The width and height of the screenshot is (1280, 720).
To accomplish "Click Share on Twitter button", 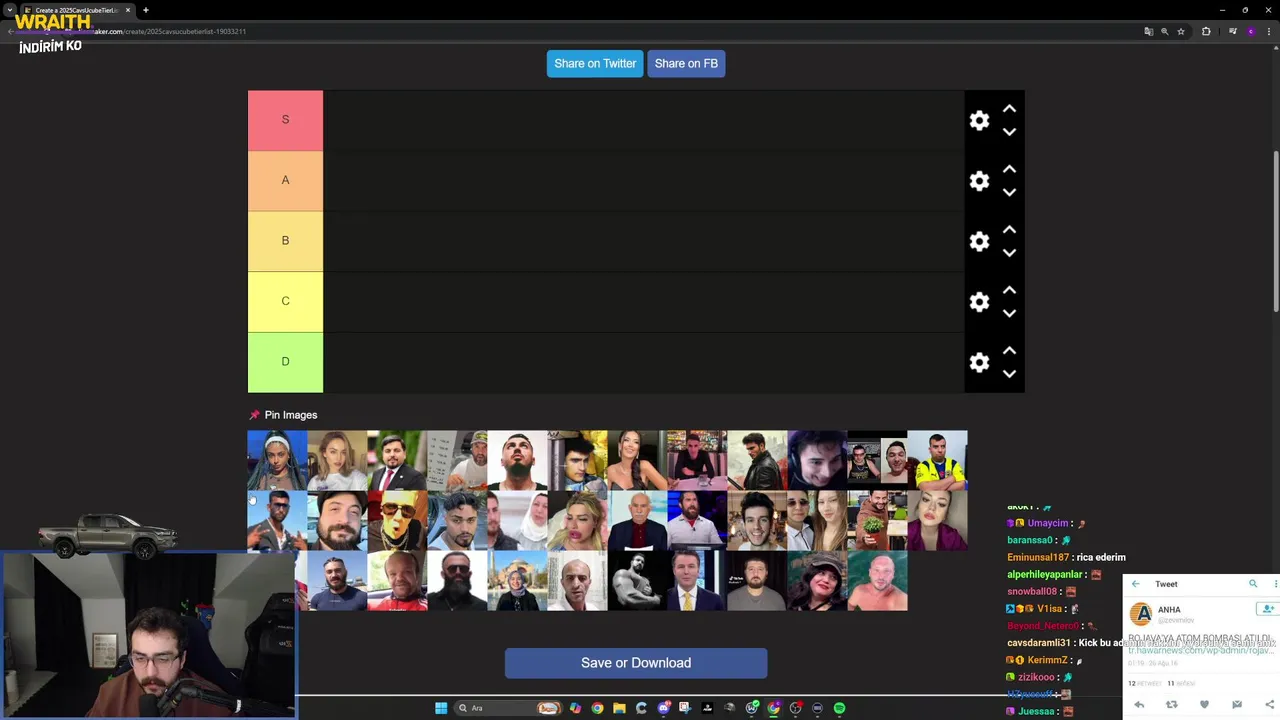I will coord(595,63).
